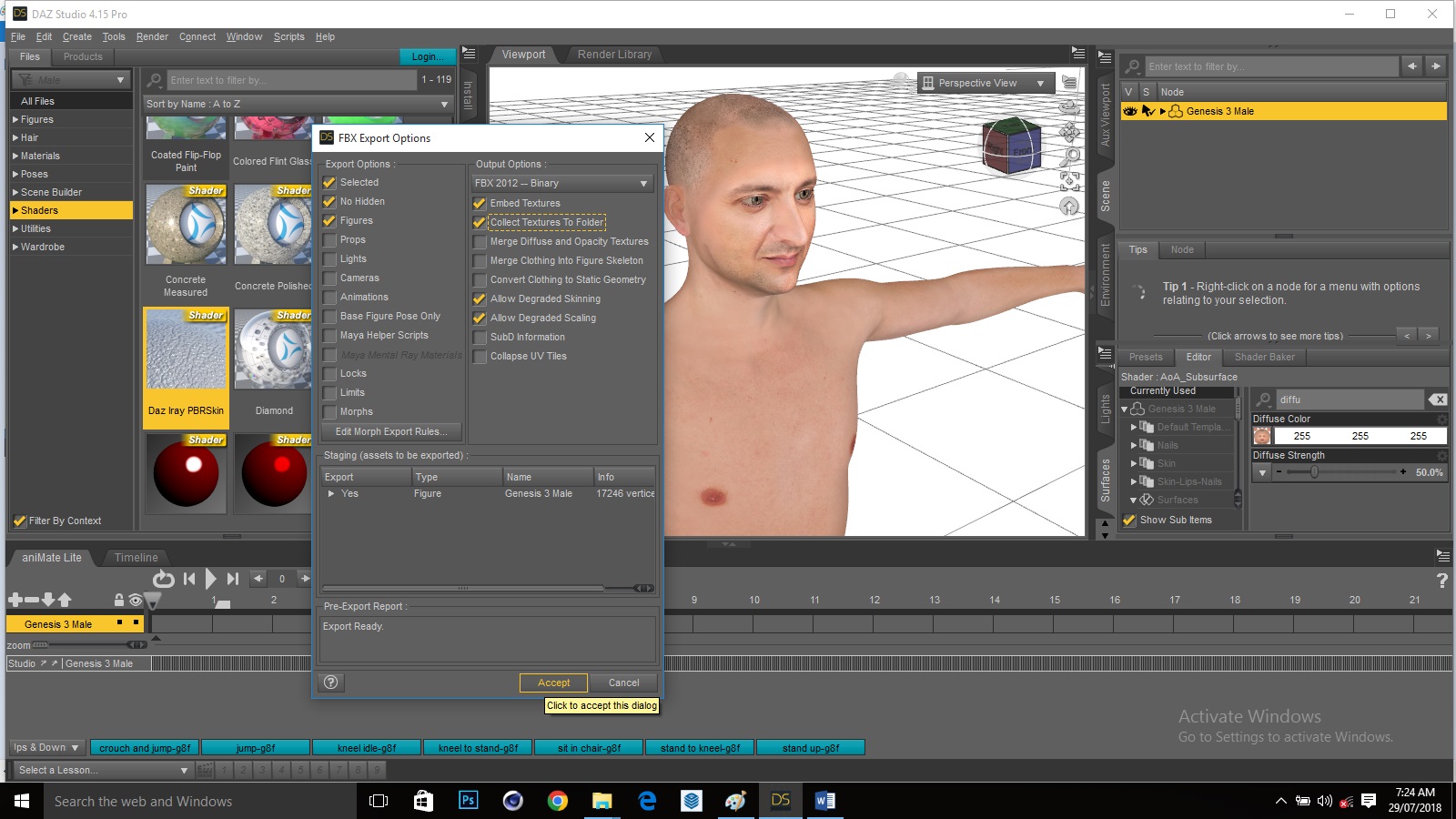
Task: Toggle visibility eye for Genesis 3 Male
Action: [x=1130, y=111]
